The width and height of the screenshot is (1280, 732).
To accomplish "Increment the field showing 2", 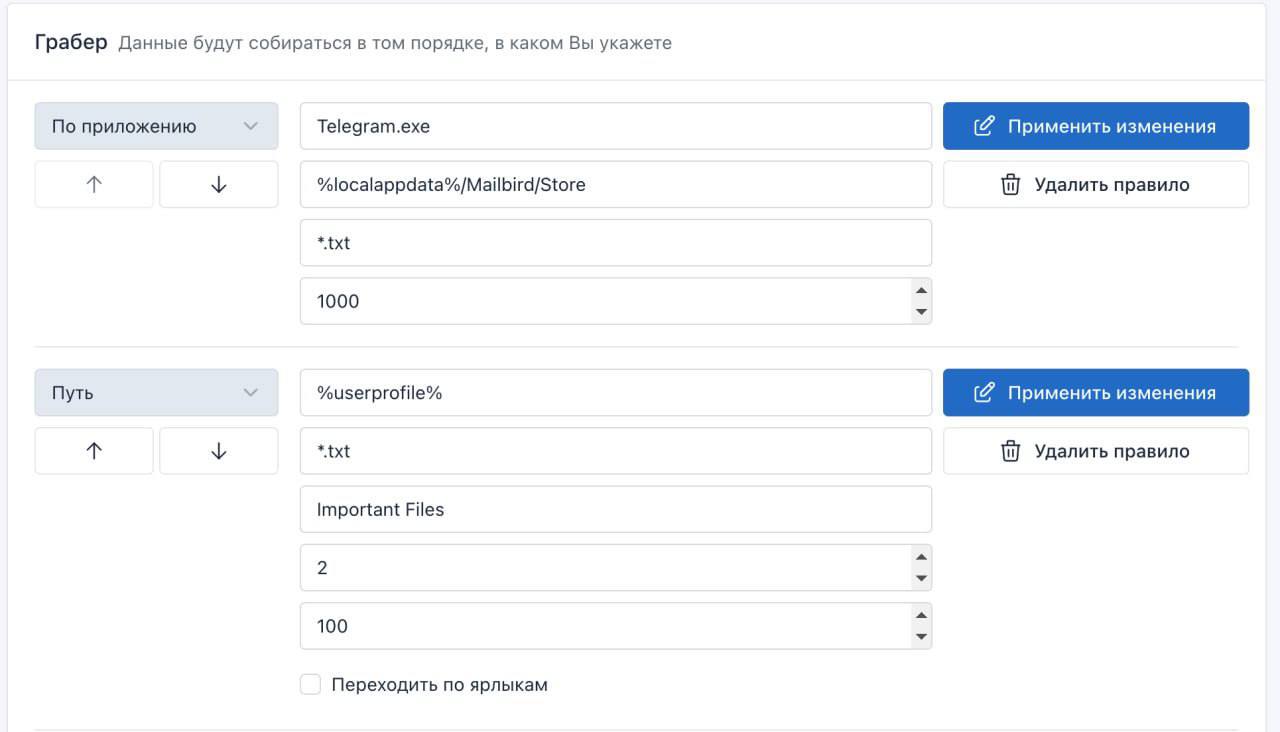I will coord(921,558).
